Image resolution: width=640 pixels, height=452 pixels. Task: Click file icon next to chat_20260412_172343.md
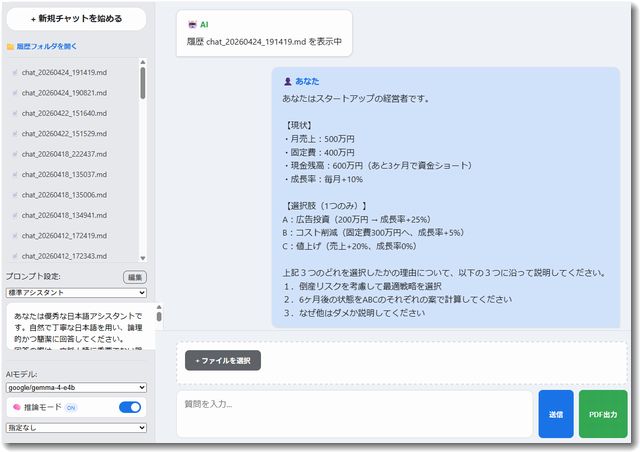pos(15,256)
